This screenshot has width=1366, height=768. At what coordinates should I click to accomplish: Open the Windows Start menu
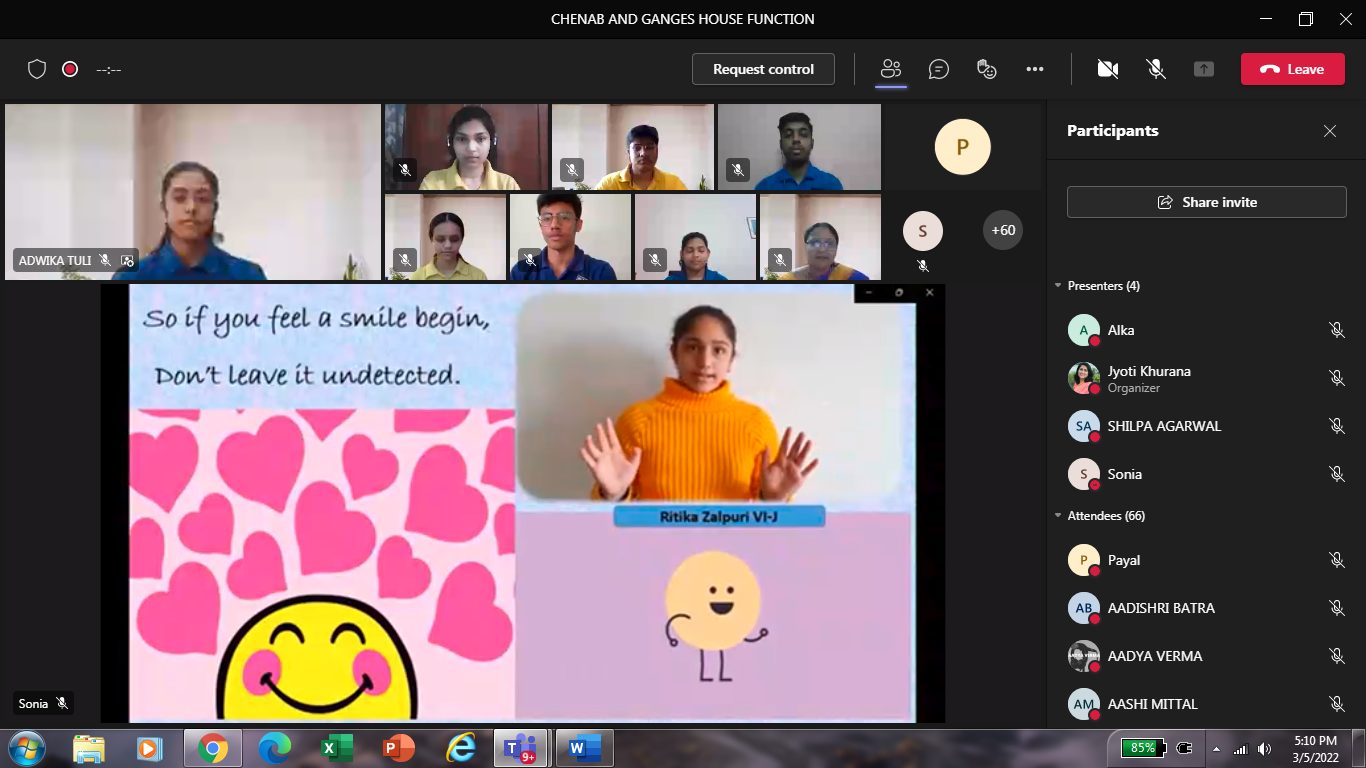(27, 747)
